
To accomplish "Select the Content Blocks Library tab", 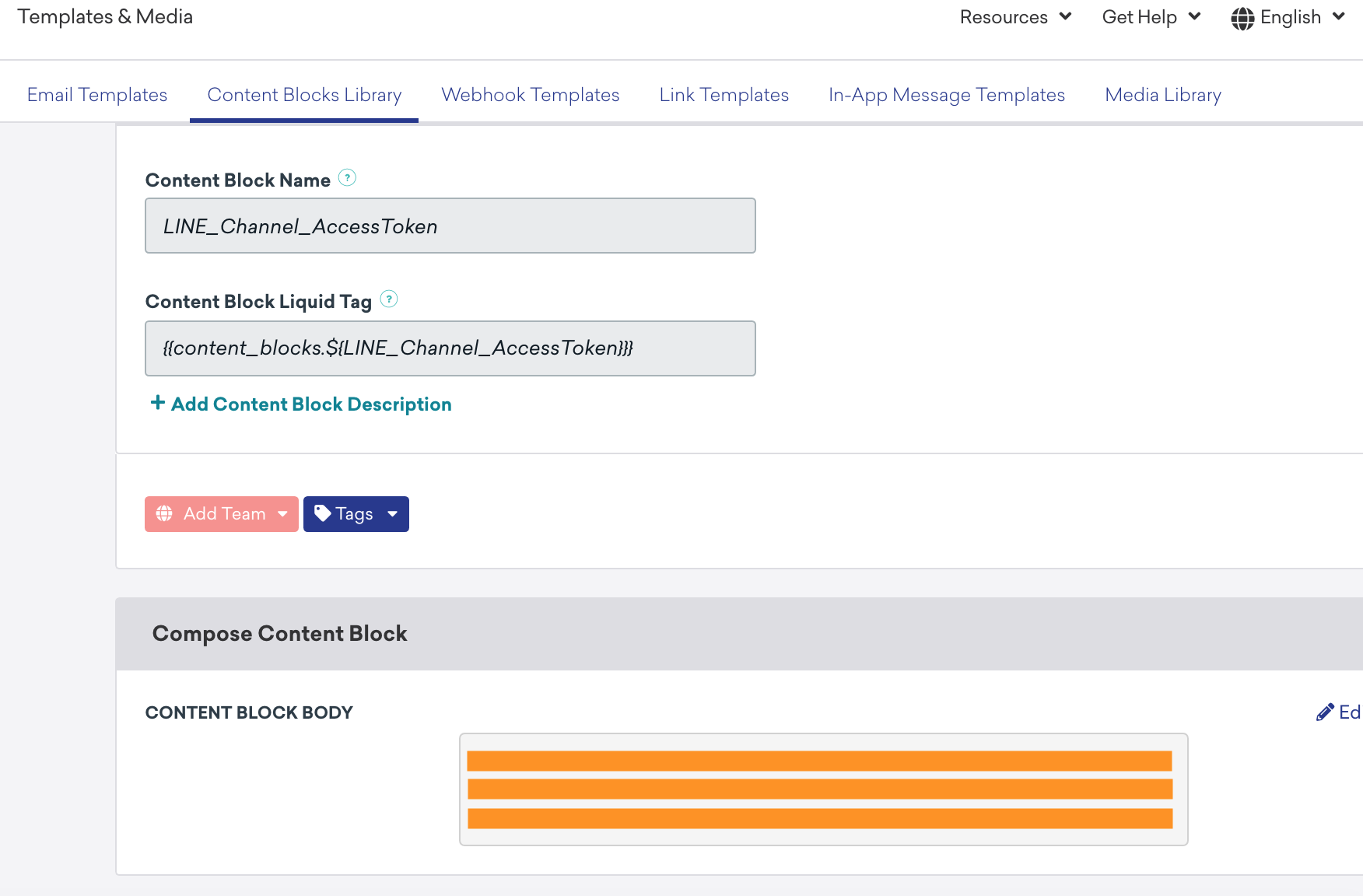I will [304, 95].
